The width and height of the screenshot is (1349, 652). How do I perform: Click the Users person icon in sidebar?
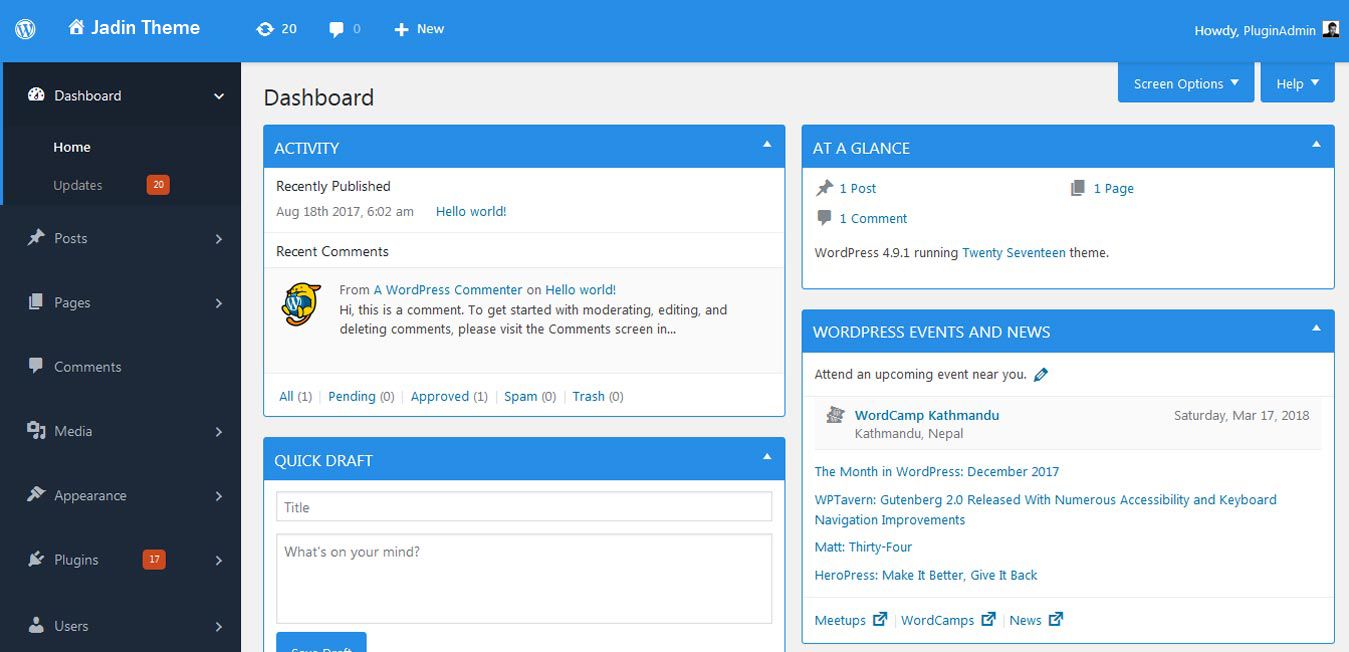click(36, 625)
